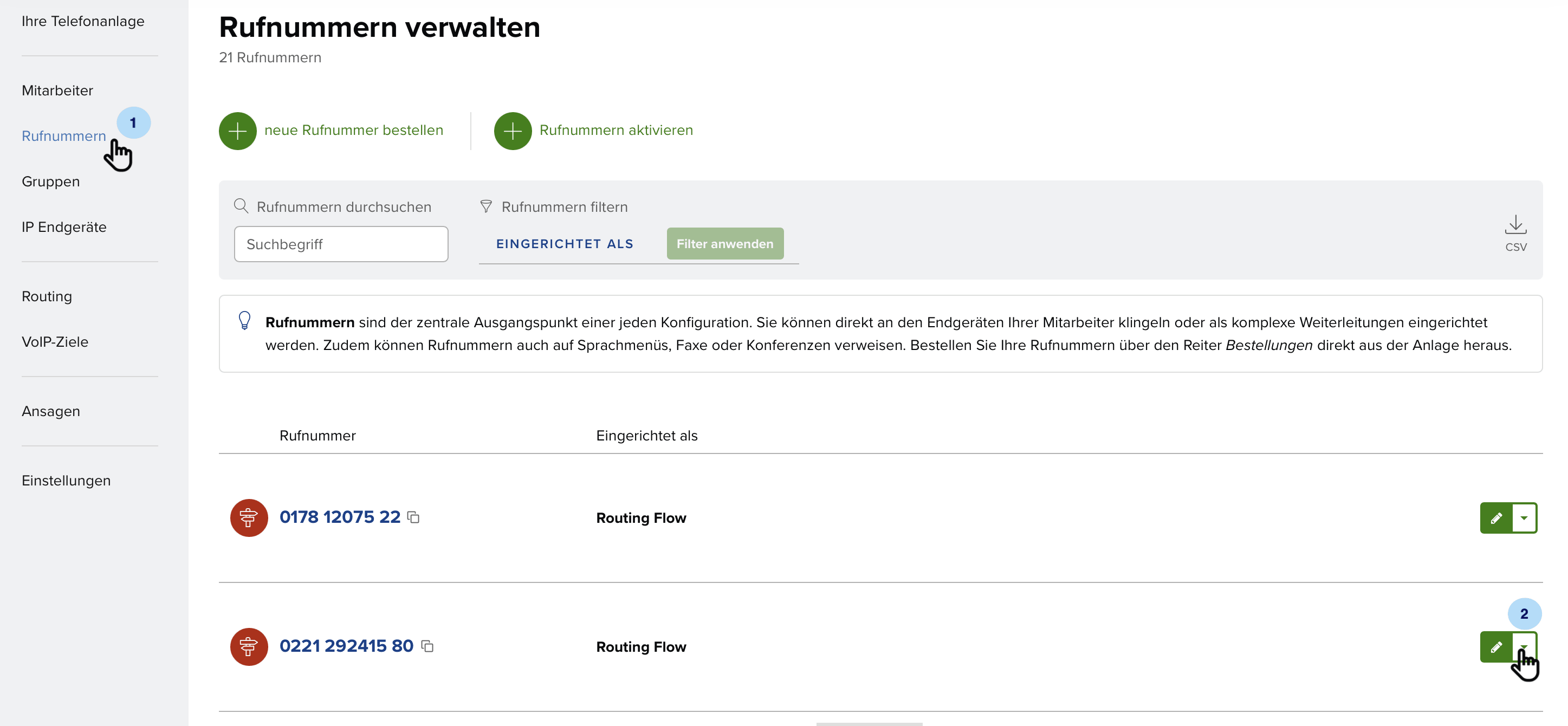Click the pencil edit icon for 0178 12075 22

pos(1496,518)
